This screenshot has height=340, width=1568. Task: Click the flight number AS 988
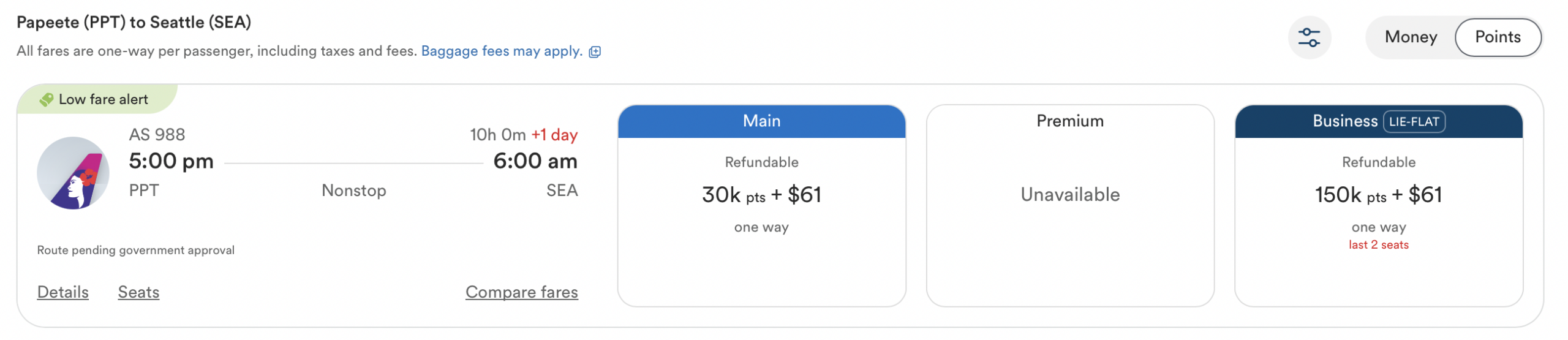(157, 135)
